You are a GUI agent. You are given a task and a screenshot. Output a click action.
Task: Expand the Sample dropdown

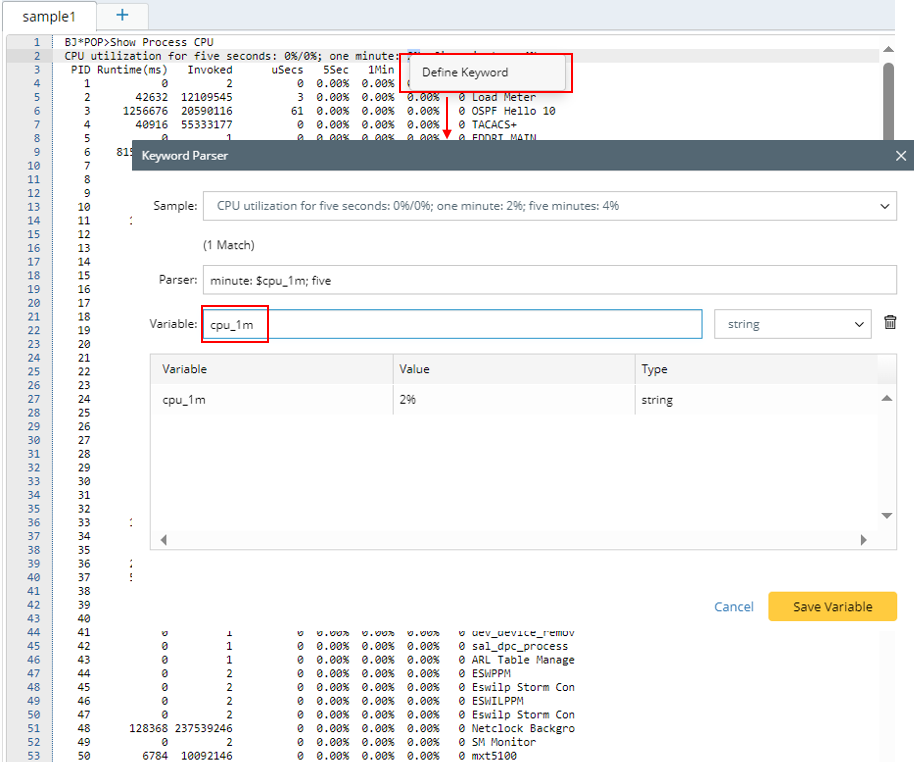[884, 206]
